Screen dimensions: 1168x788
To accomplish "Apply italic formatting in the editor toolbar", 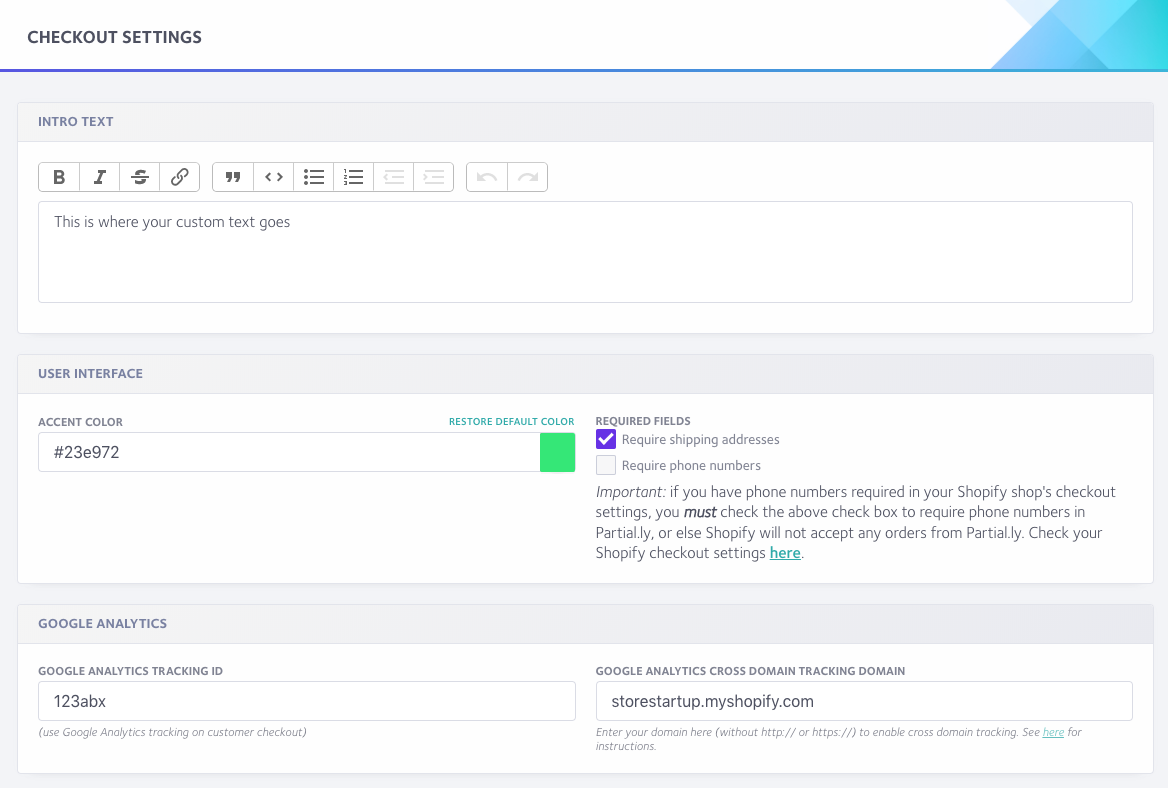I will (x=99, y=177).
